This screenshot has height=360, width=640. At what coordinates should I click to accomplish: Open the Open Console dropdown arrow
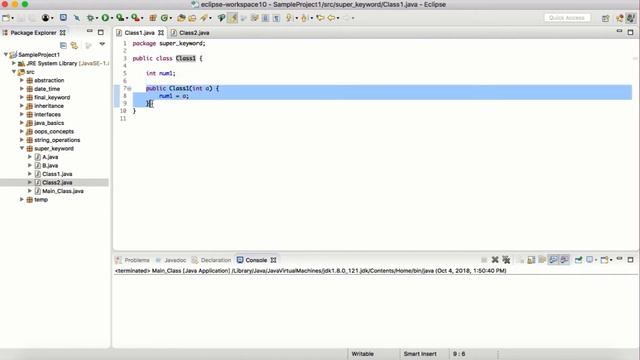pos(611,260)
